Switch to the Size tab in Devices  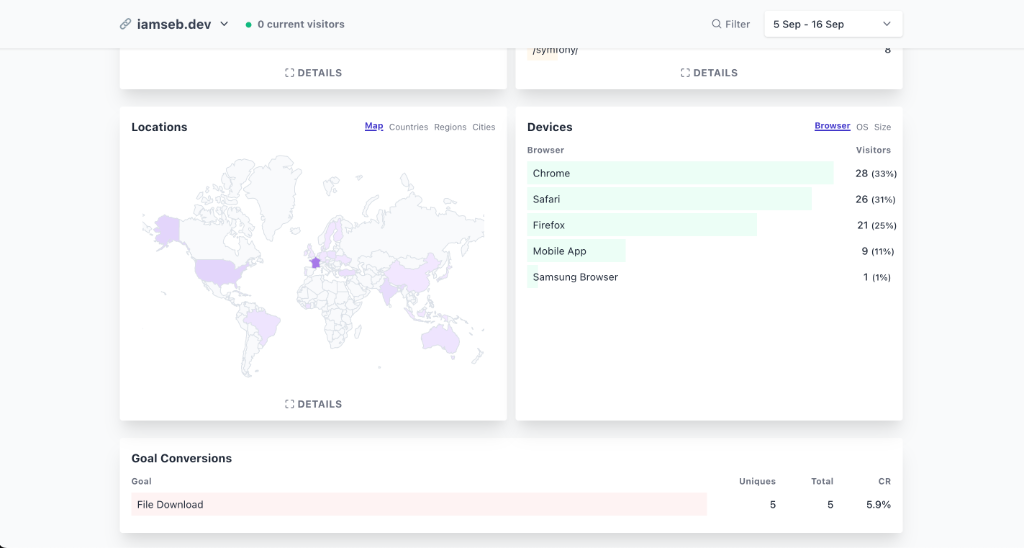tap(882, 127)
